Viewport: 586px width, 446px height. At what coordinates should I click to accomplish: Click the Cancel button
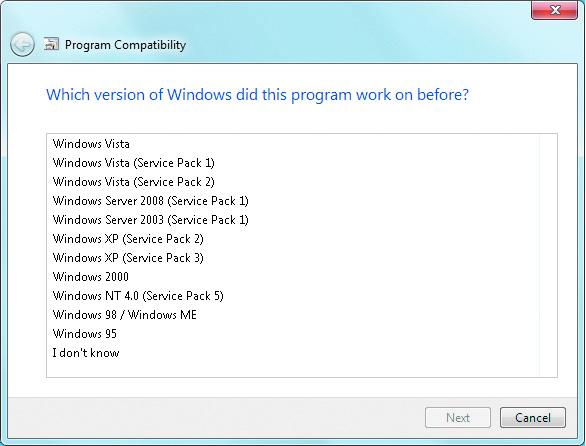[x=533, y=418]
